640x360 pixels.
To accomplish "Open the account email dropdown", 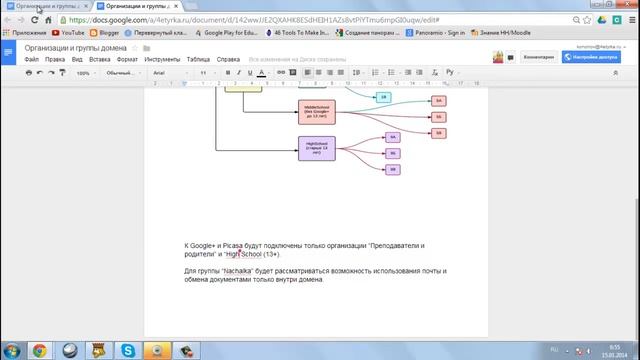I will [601, 47].
